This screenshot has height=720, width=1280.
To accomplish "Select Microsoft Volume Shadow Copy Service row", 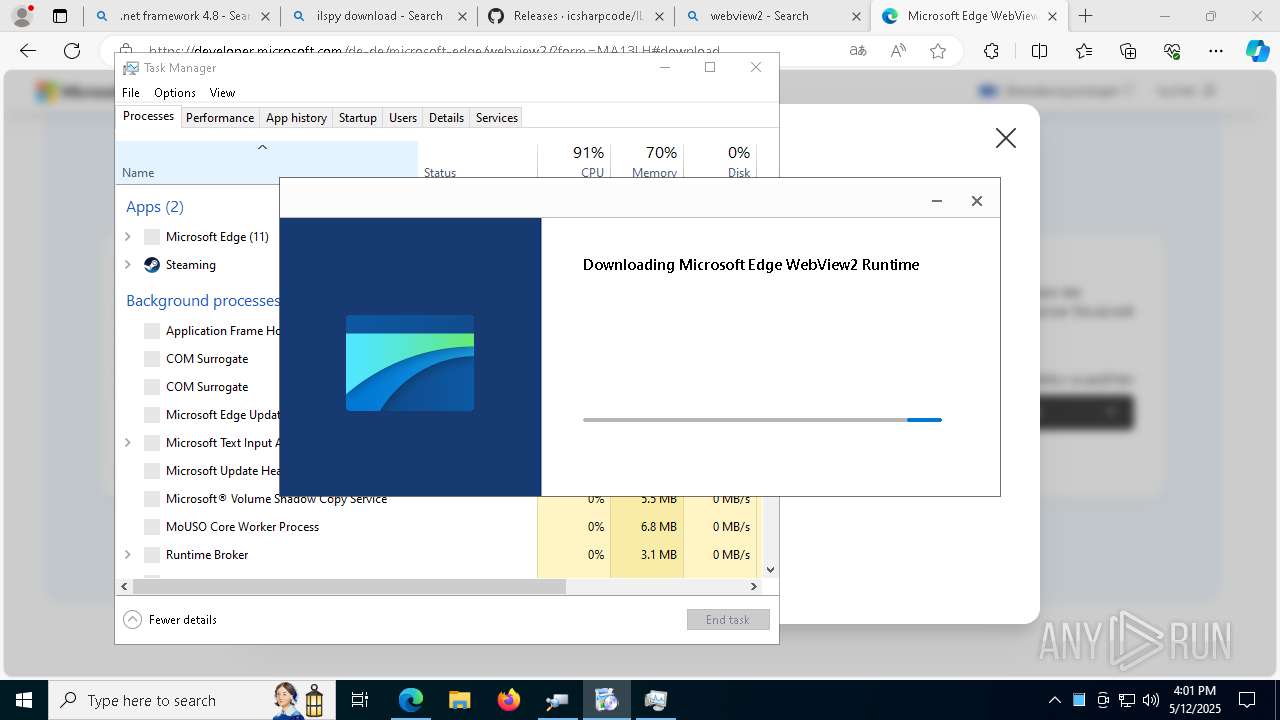I will pyautogui.click(x=438, y=499).
